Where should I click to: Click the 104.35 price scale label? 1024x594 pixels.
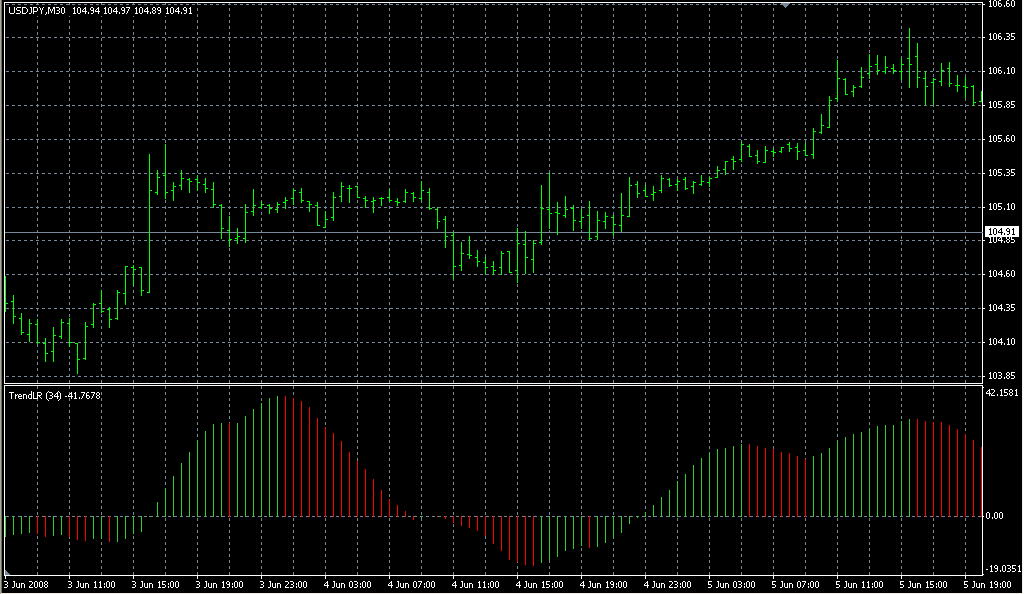pos(1001,308)
